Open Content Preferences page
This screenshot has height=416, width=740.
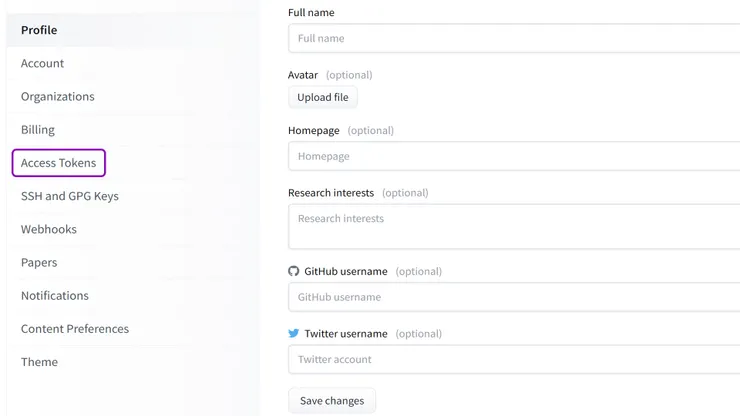75,329
